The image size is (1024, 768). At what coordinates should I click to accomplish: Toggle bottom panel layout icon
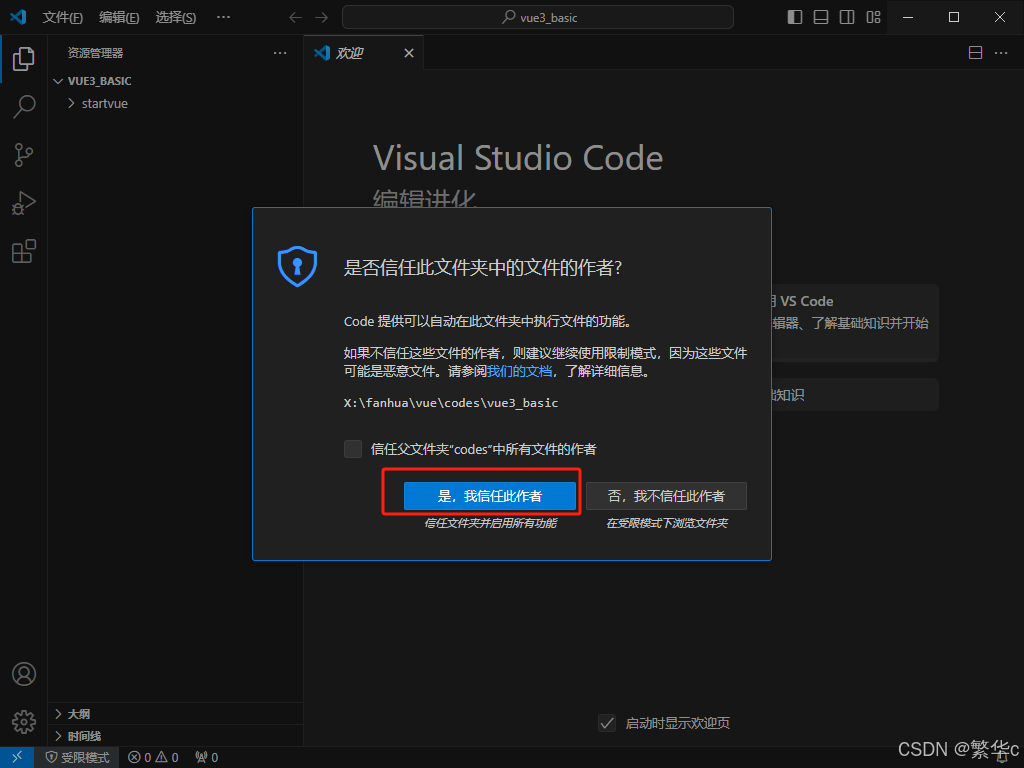click(x=821, y=17)
